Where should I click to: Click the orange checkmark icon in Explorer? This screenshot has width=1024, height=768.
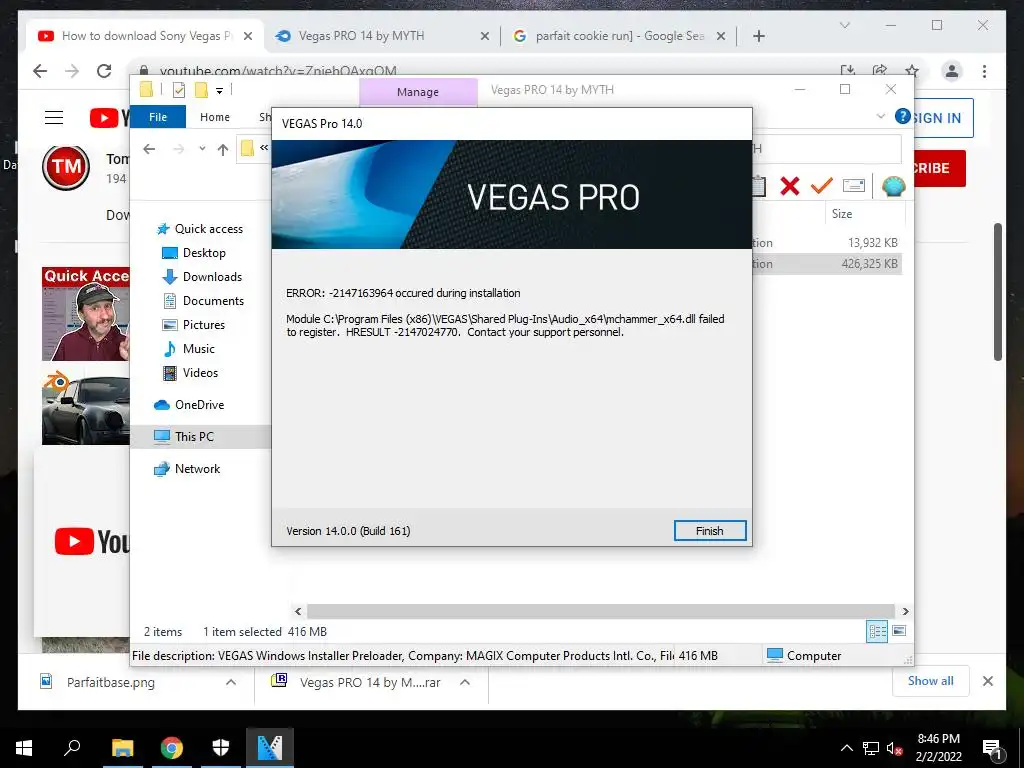pos(822,186)
